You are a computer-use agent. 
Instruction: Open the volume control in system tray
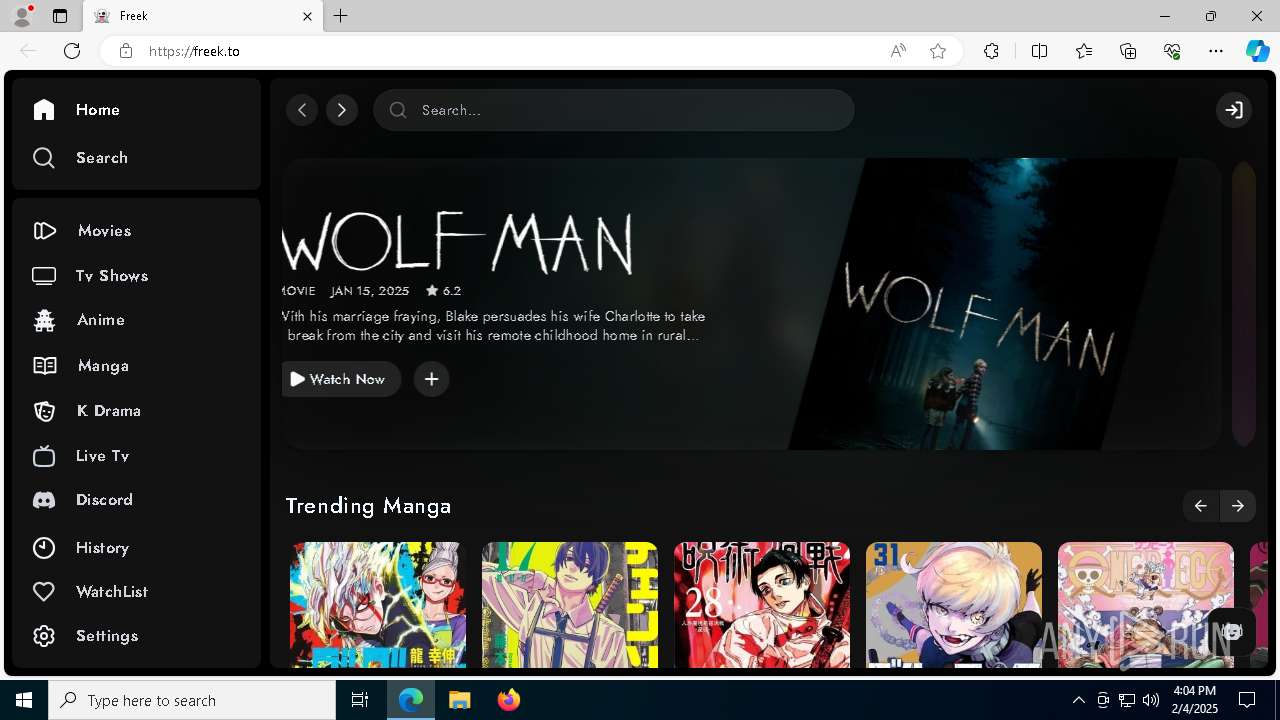[1151, 700]
